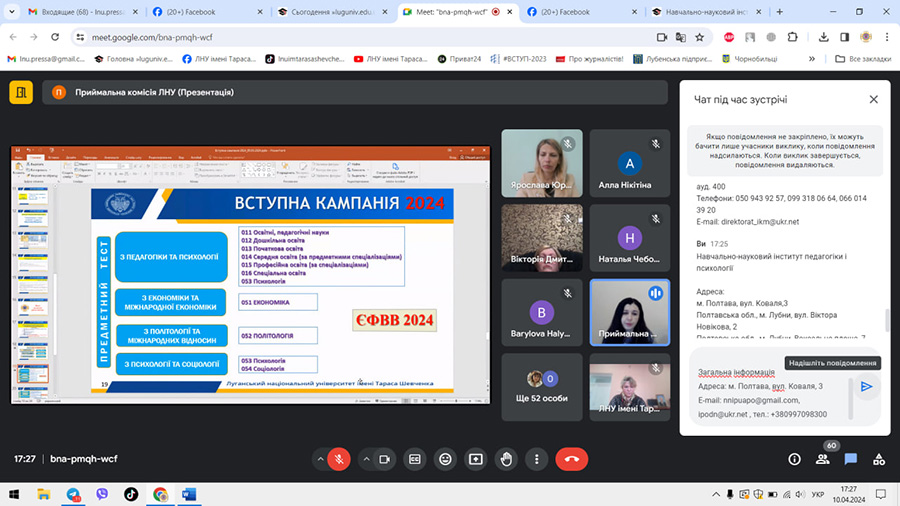
Task: Select Barylova Haly... participant tile
Action: [x=542, y=313]
